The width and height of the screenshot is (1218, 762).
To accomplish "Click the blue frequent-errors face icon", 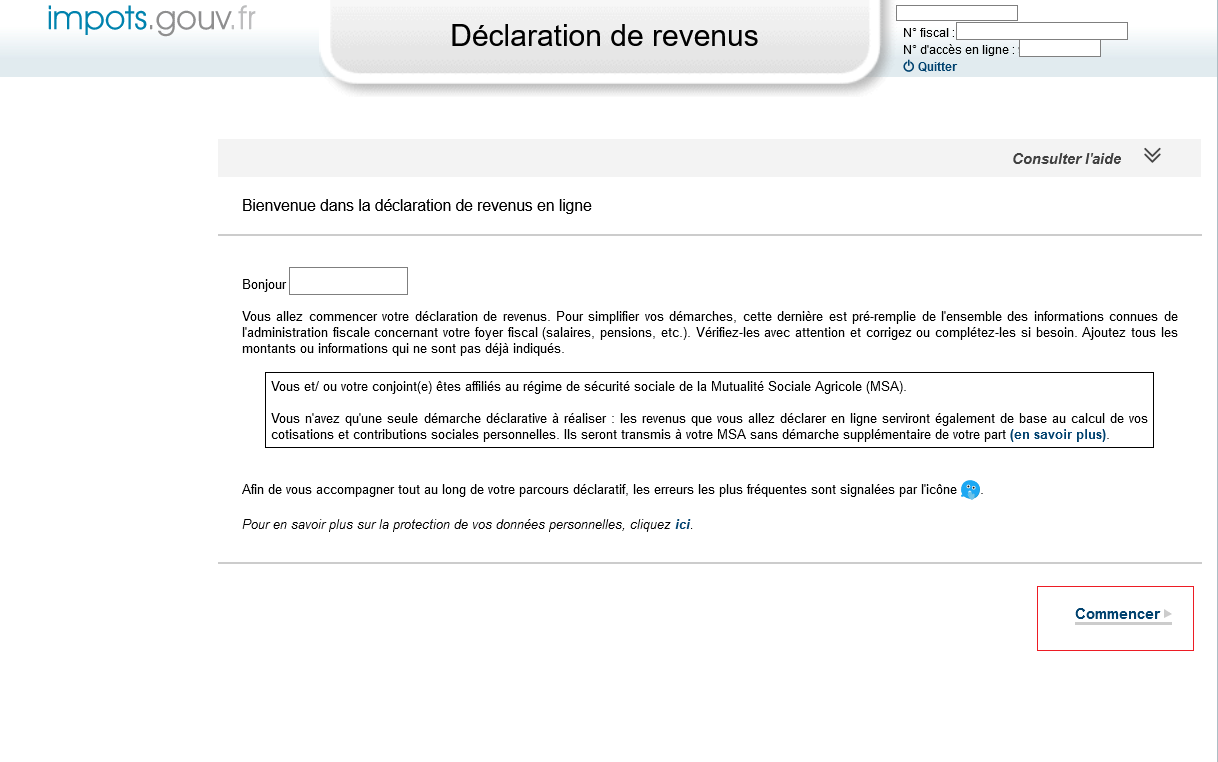I will pyautogui.click(x=970, y=490).
